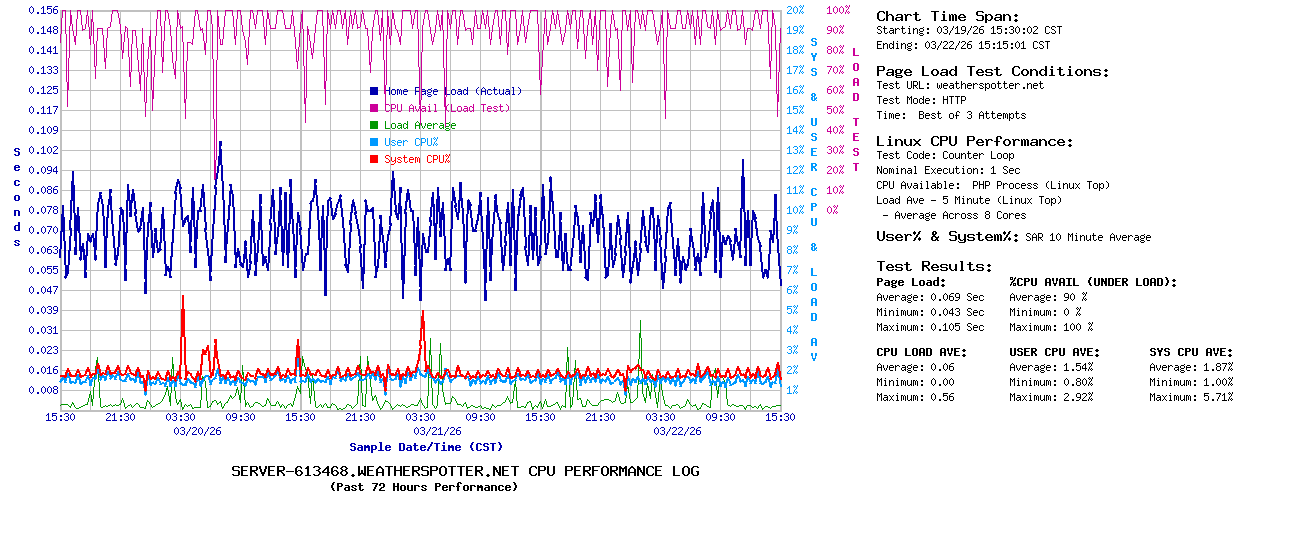The height and width of the screenshot is (550, 1300).
Task: Select the Home Page Load (Actual) legend label
Action: click(x=453, y=91)
